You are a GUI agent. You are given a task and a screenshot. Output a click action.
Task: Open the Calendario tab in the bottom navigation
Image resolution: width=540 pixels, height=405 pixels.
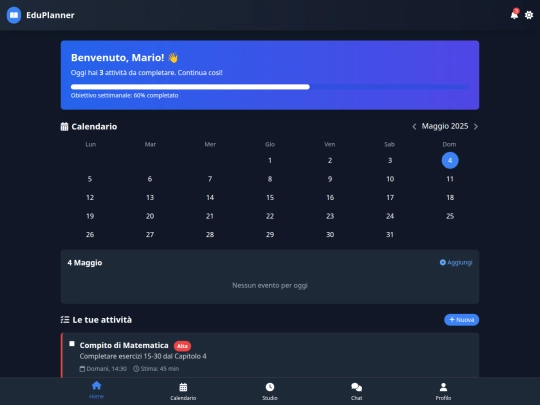[183, 391]
